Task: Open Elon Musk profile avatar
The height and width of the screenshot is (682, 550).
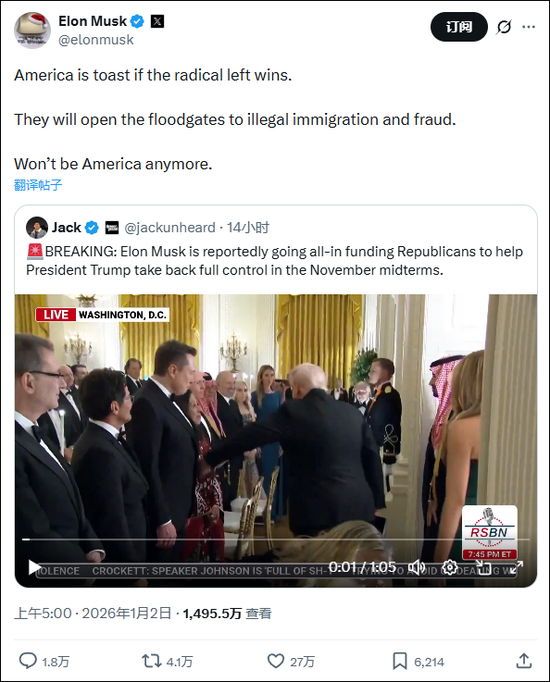Action: [32, 30]
